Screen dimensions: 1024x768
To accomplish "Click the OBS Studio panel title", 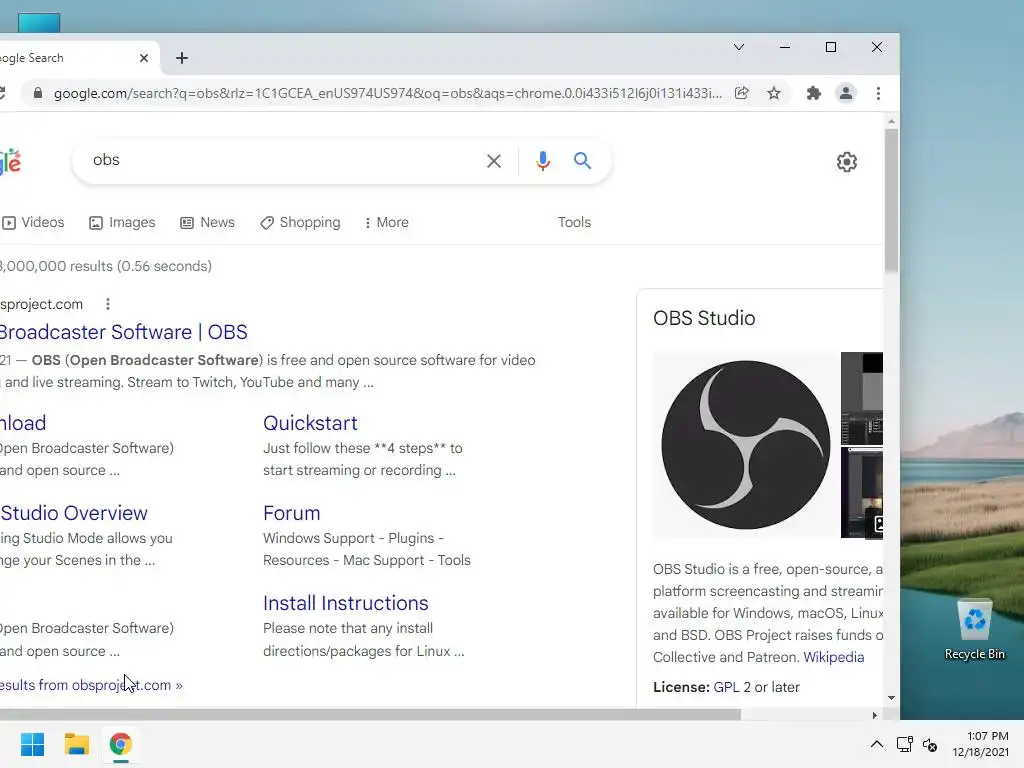I will click(x=704, y=318).
